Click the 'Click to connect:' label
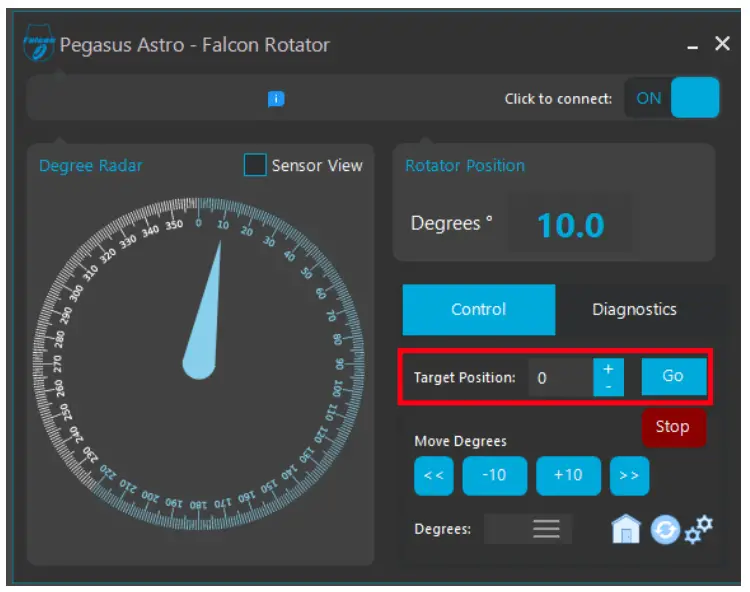This screenshot has width=750, height=592. 558,99
